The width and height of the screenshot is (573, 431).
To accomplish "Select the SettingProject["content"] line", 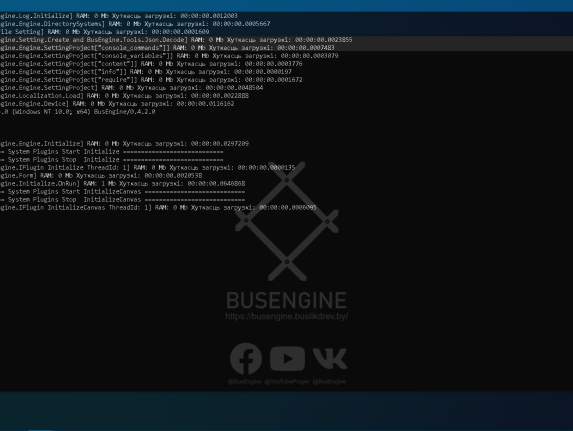I will point(151,64).
